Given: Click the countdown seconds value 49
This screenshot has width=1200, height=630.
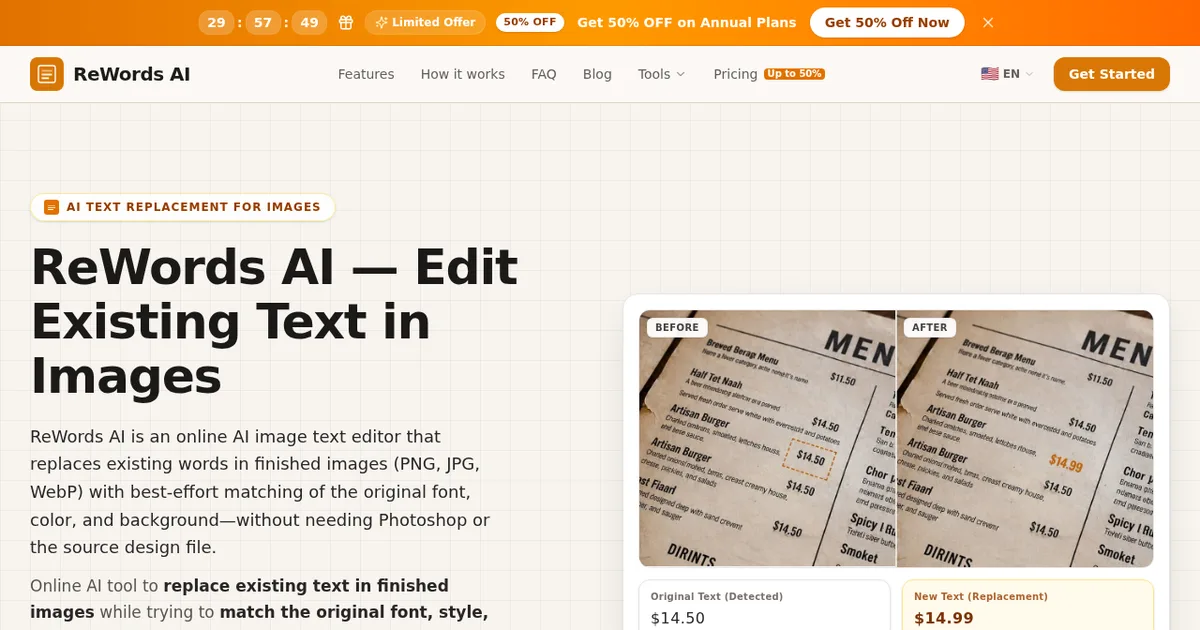Looking at the screenshot, I should pyautogui.click(x=309, y=22).
